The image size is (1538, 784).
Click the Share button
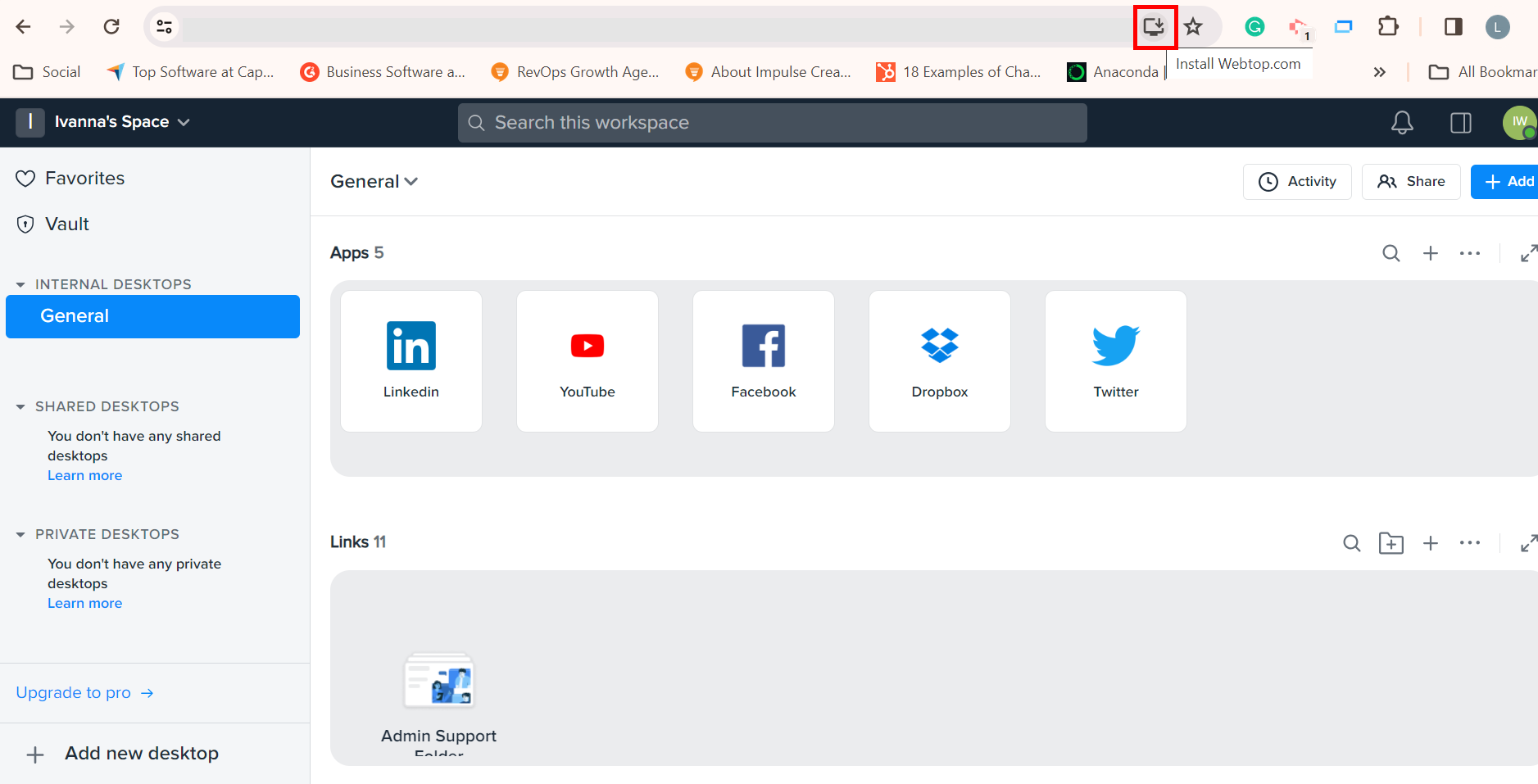(x=1410, y=181)
